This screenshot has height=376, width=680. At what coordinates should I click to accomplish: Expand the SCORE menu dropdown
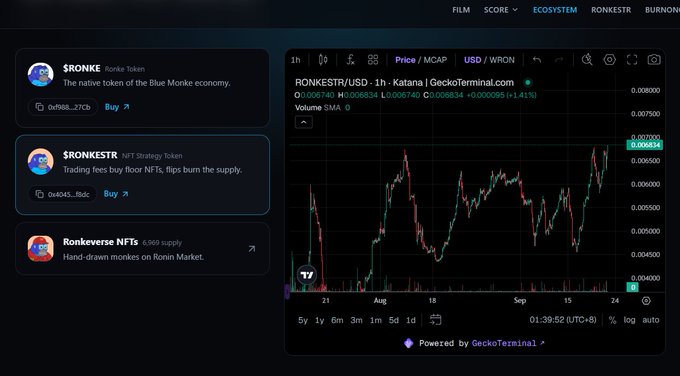coord(500,10)
